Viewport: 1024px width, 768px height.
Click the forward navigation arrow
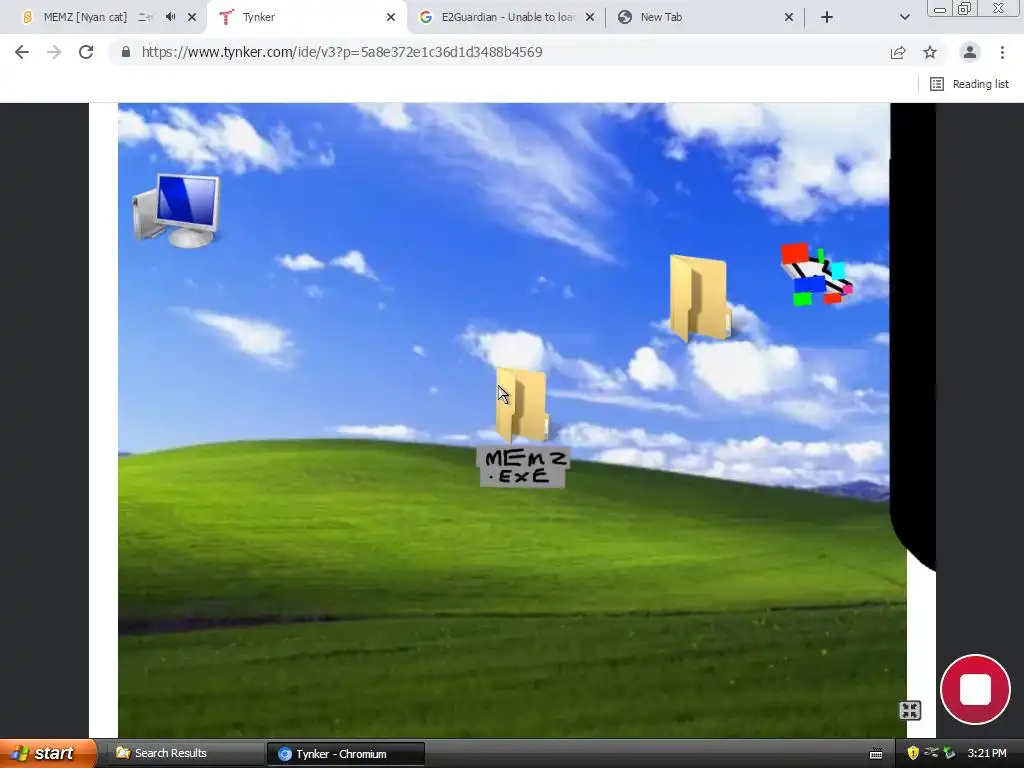click(54, 52)
